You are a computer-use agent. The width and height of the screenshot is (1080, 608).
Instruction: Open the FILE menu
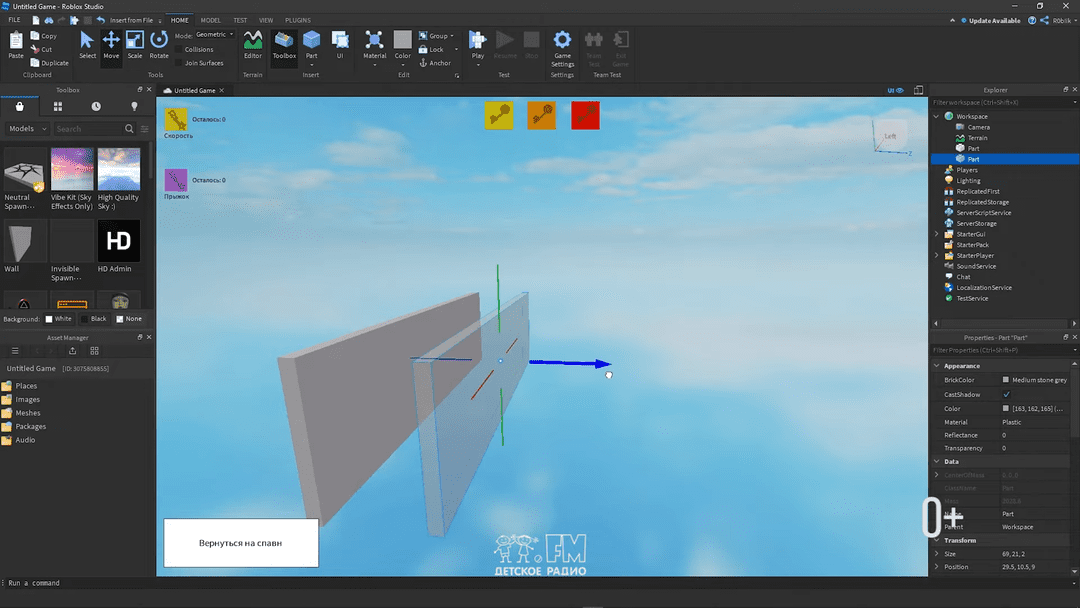pos(14,20)
